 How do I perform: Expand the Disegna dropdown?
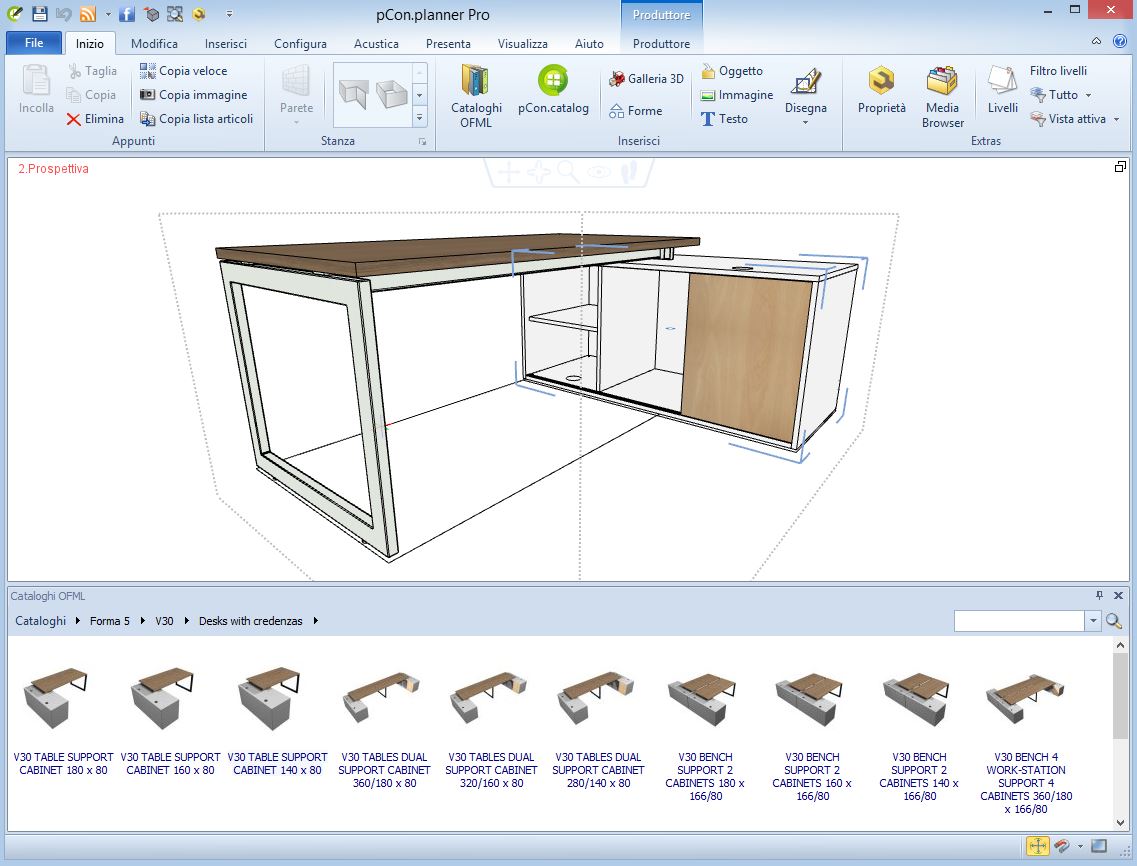point(806,123)
